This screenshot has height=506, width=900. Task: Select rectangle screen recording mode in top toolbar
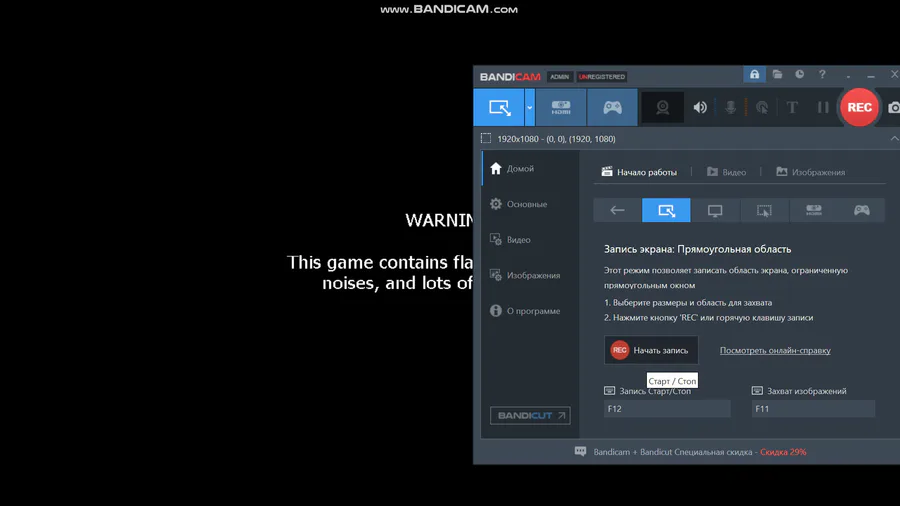(499, 107)
